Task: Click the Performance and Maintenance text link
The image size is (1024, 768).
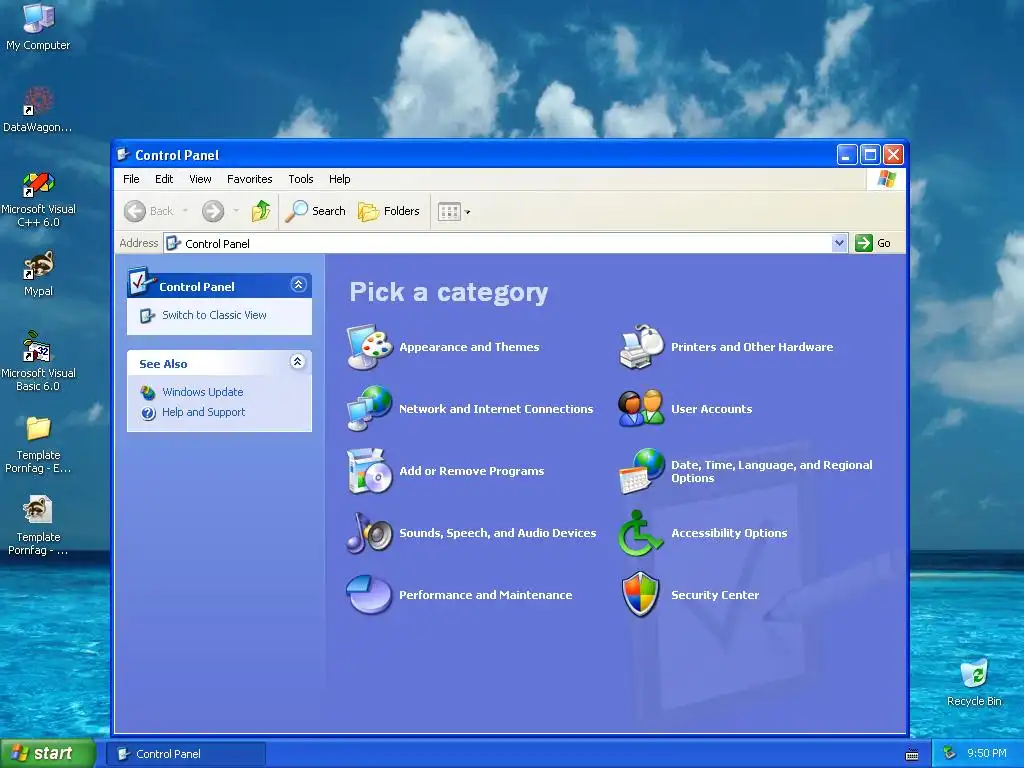Action: (x=485, y=595)
